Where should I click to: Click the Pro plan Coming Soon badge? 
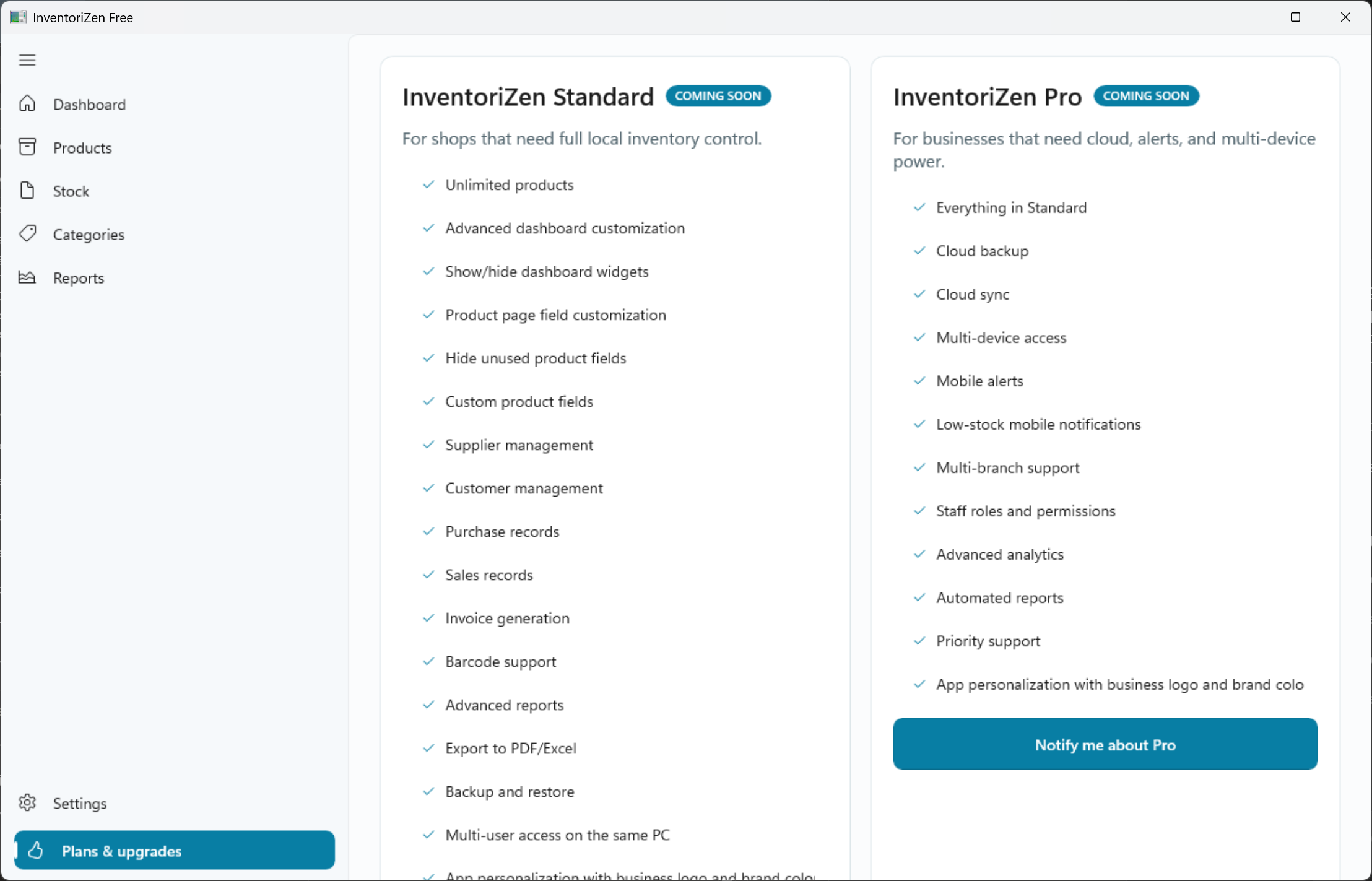(1146, 96)
